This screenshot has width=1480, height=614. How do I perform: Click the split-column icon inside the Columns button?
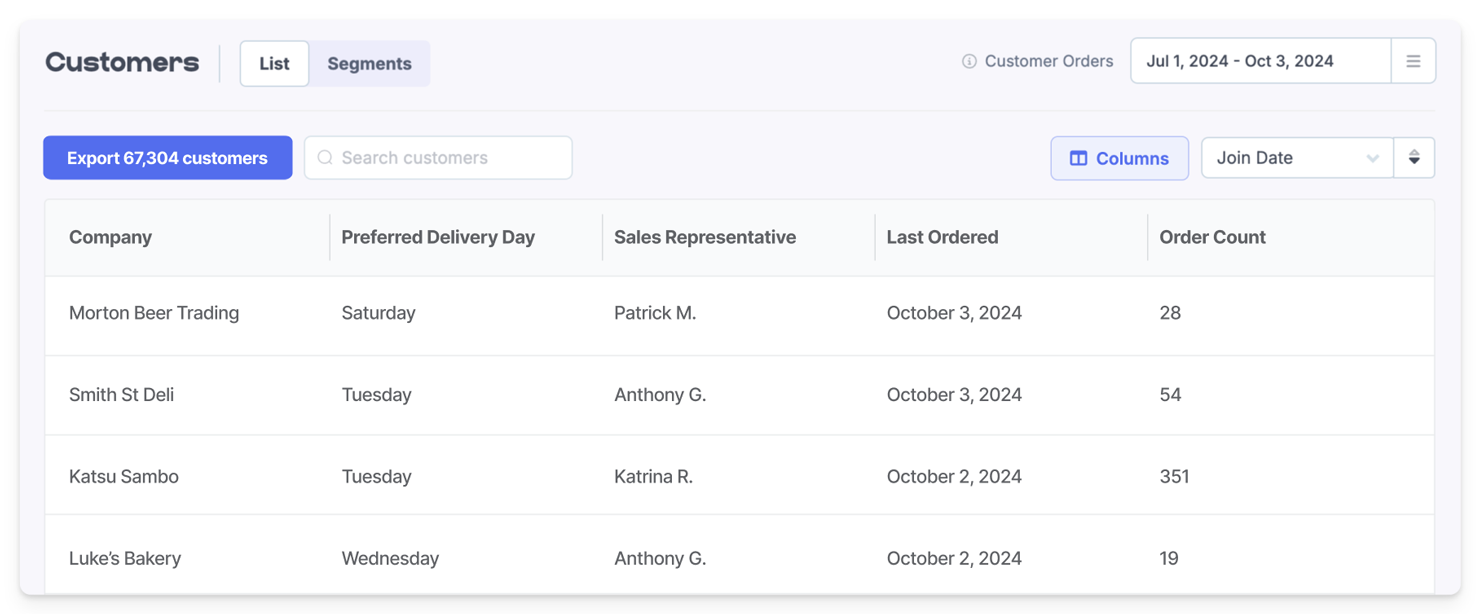click(1080, 158)
